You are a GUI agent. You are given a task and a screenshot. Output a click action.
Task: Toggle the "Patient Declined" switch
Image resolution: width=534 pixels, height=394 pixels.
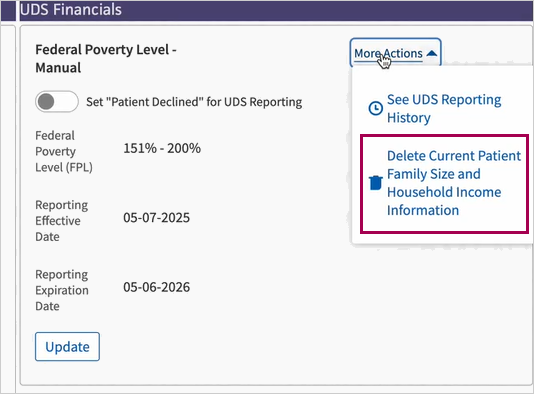click(57, 101)
